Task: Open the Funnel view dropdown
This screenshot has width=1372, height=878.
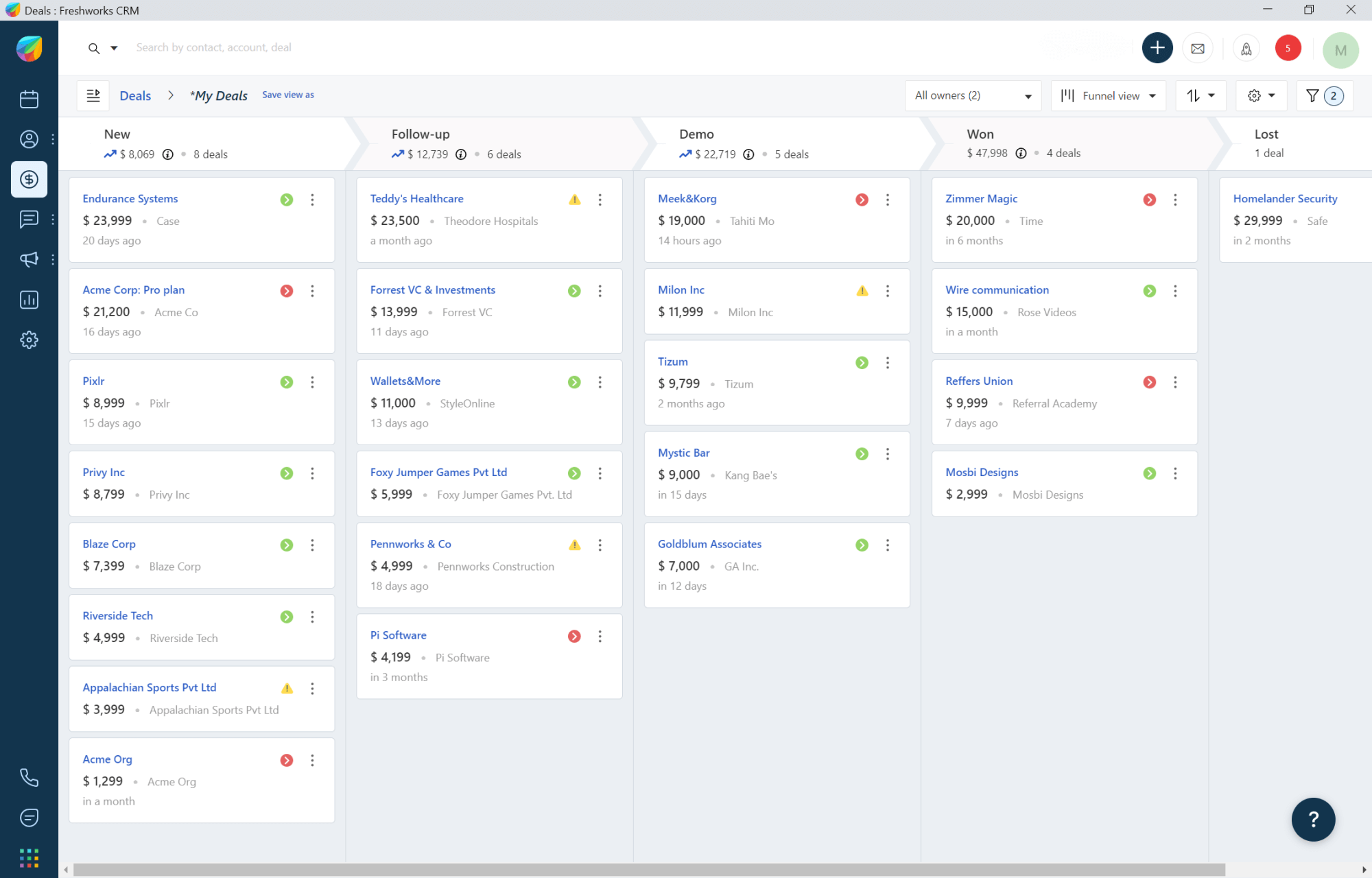Action: 1108,96
